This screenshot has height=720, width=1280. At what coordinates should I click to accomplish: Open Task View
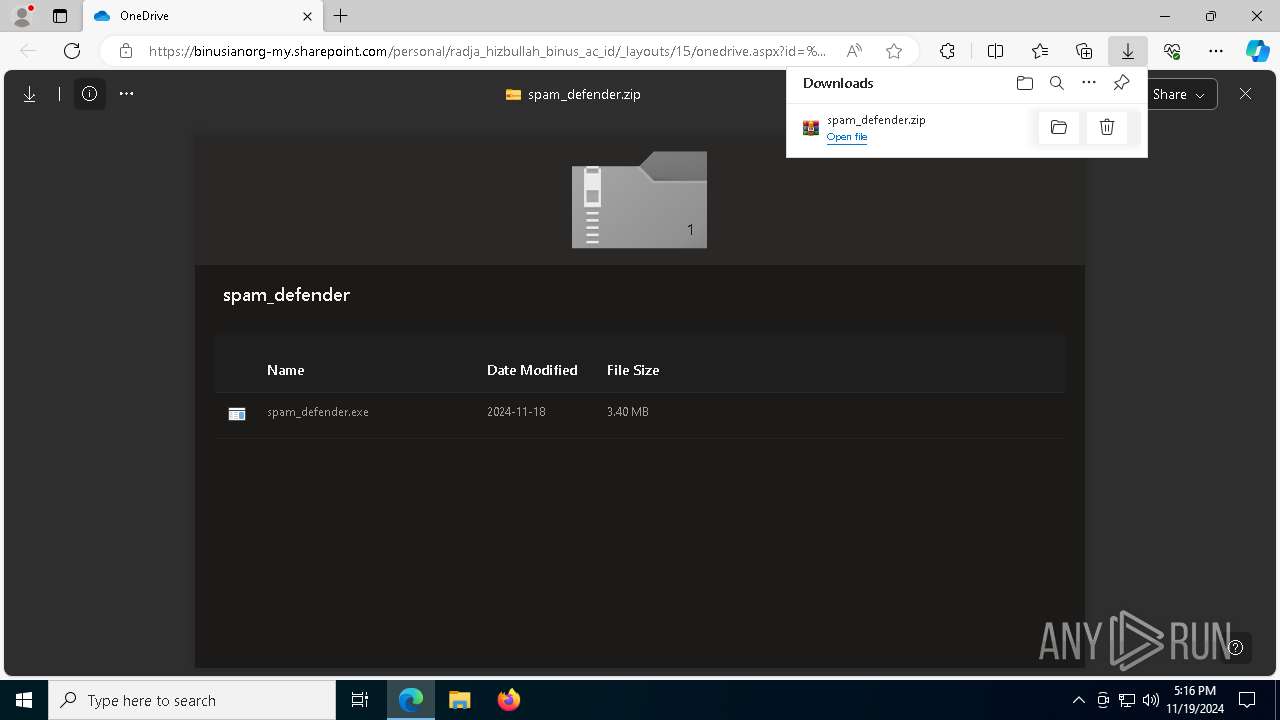coord(360,700)
